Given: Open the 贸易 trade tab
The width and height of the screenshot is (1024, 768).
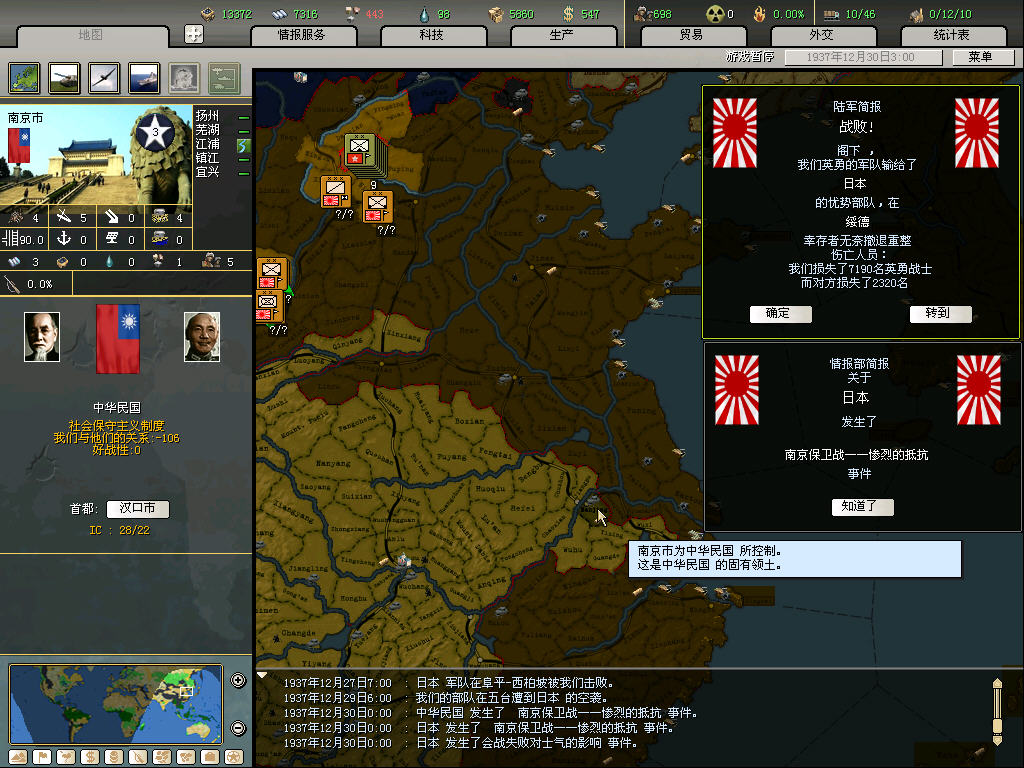Looking at the screenshot, I should pos(692,35).
